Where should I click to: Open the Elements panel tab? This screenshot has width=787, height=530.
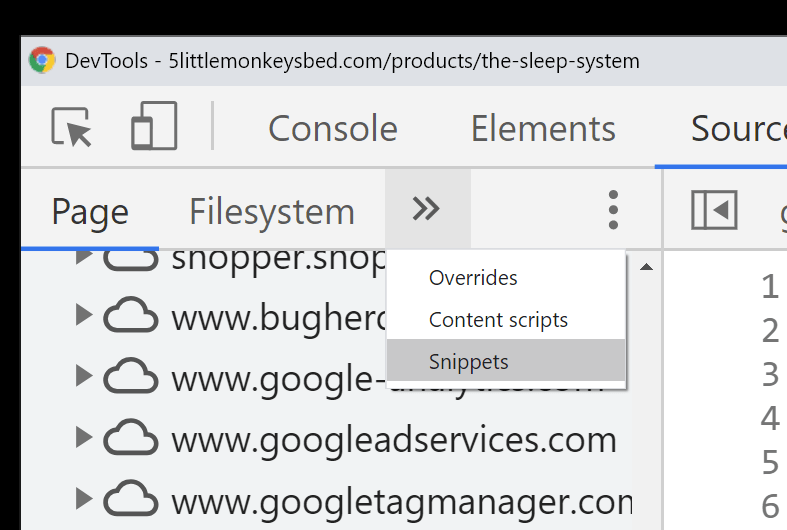543,129
